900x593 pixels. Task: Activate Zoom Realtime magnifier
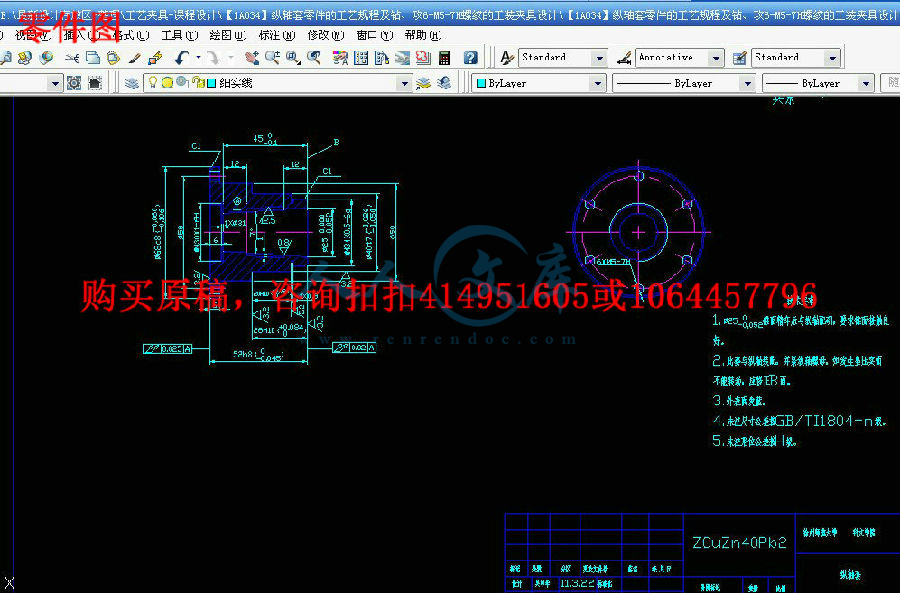pos(272,57)
